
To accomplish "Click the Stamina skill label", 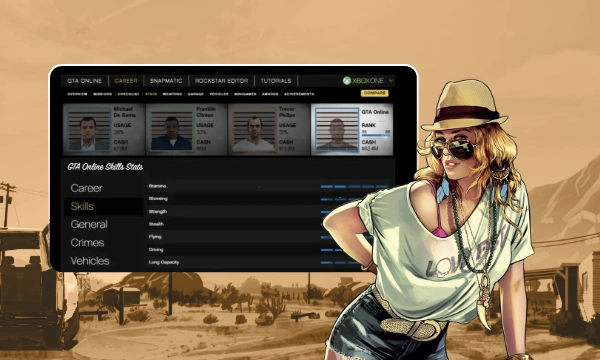I will coord(157,186).
